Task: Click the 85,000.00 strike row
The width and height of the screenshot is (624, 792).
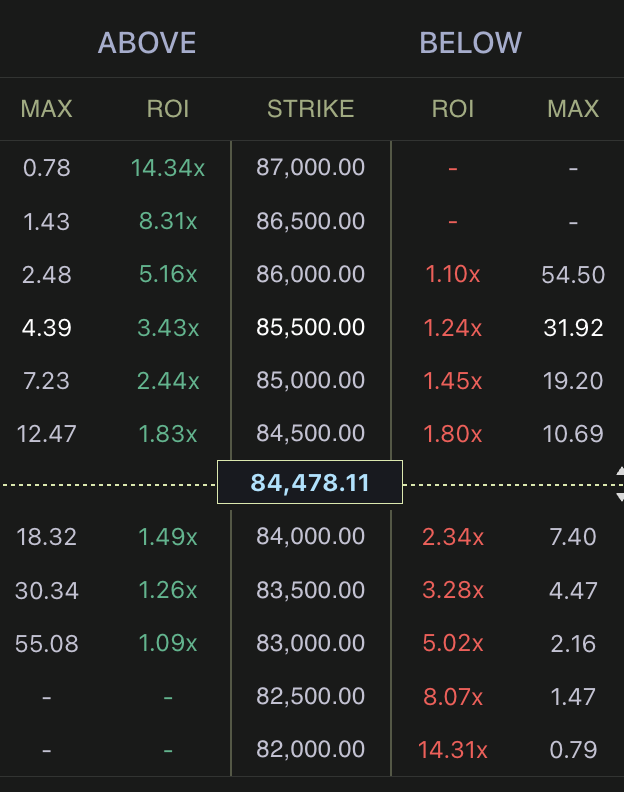Action: click(x=311, y=380)
